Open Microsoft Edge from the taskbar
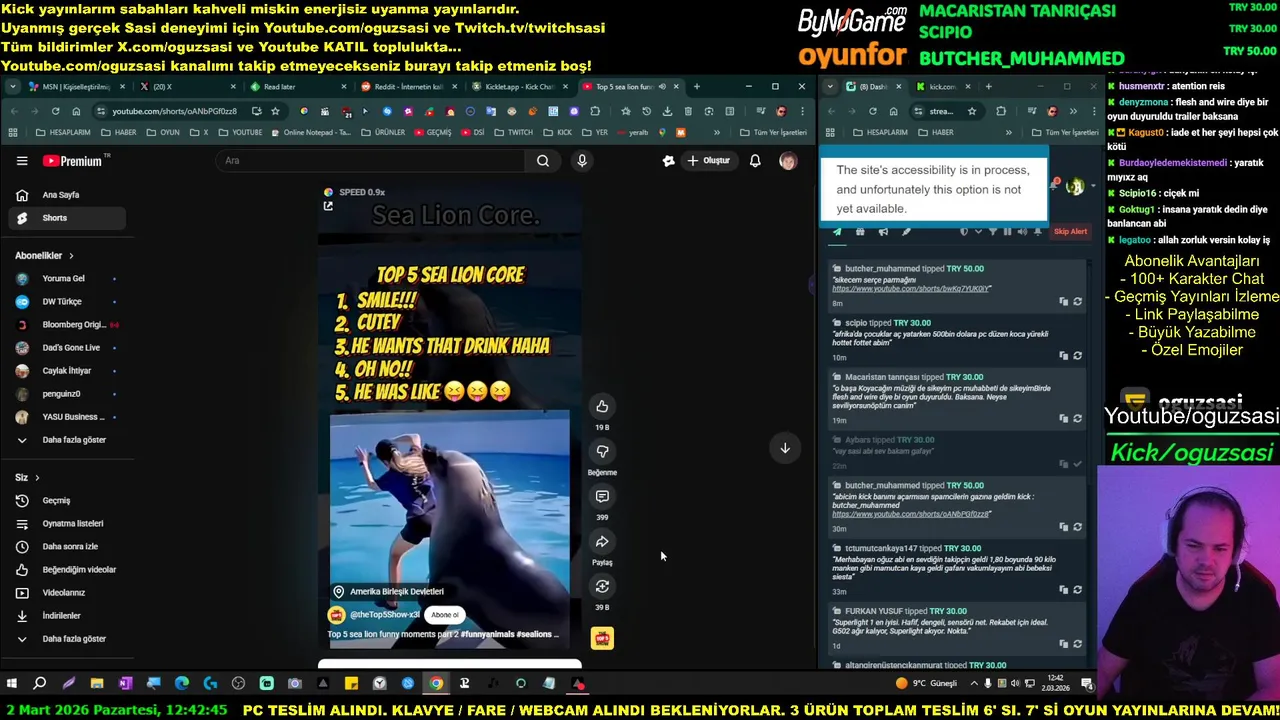 coord(182,684)
